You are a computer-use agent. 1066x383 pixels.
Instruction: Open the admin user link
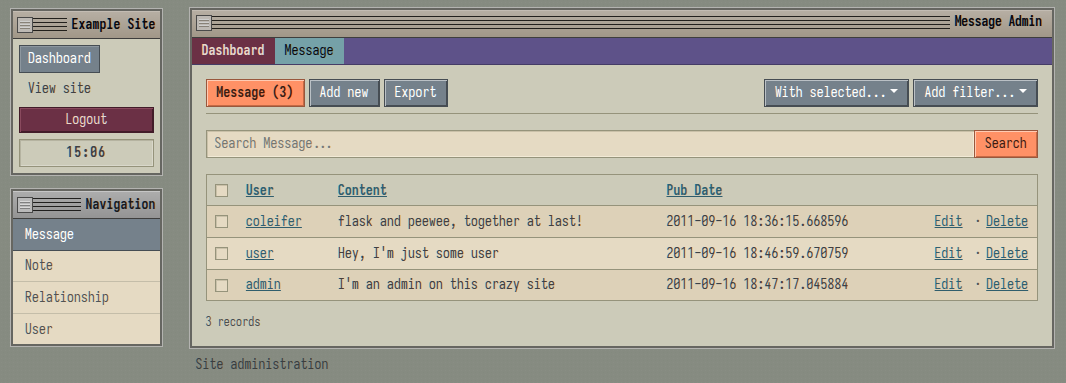pos(263,284)
